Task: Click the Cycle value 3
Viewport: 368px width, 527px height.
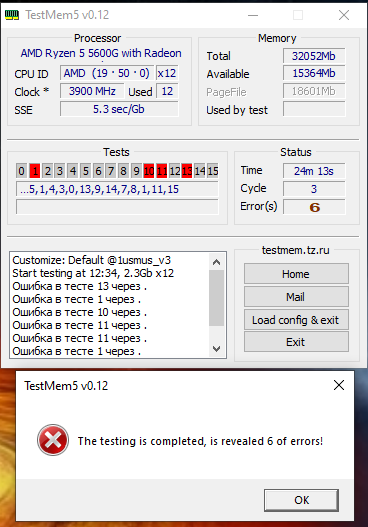Action: tap(314, 189)
